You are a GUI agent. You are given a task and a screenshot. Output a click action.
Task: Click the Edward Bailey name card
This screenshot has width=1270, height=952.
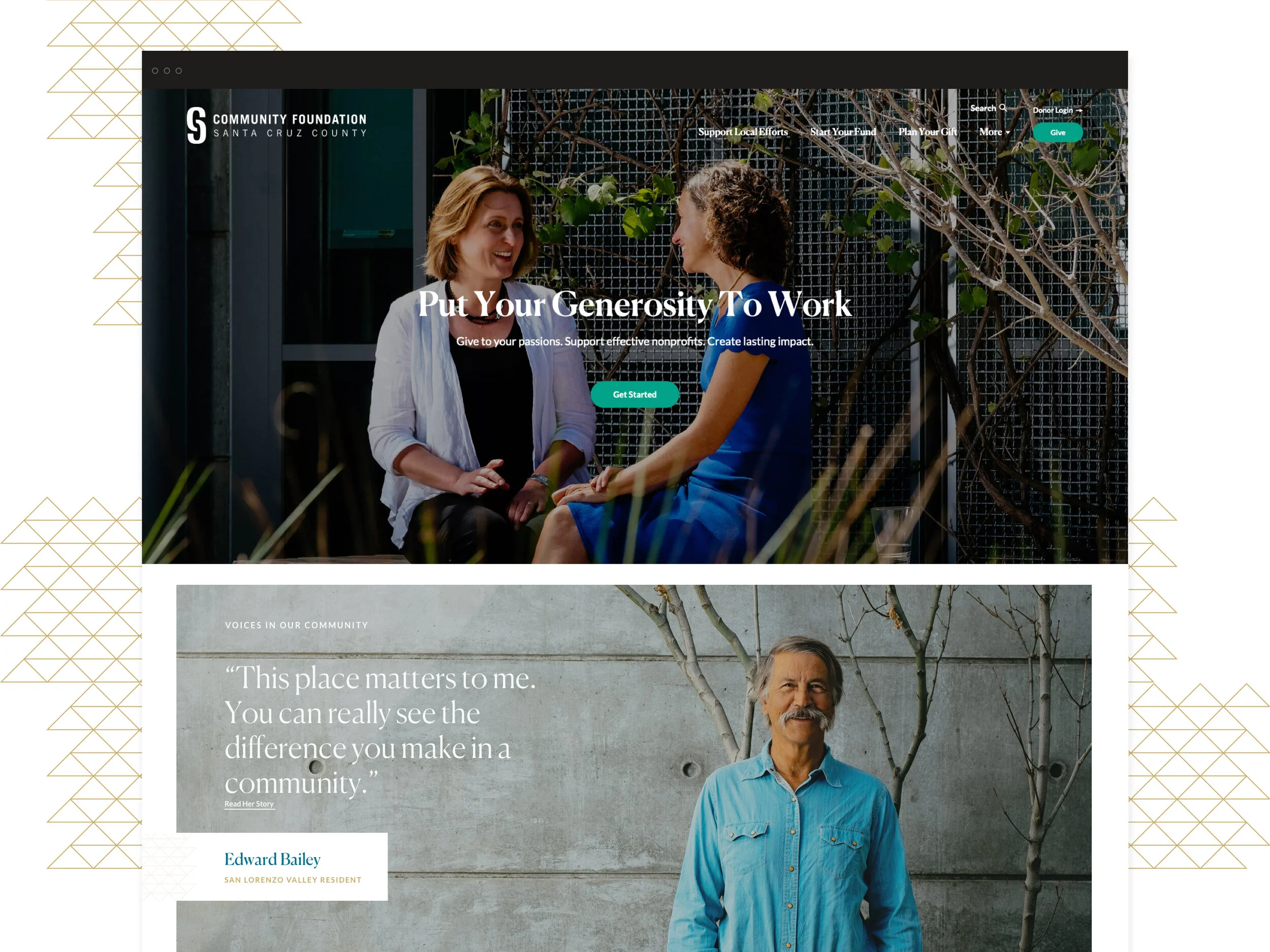click(282, 867)
